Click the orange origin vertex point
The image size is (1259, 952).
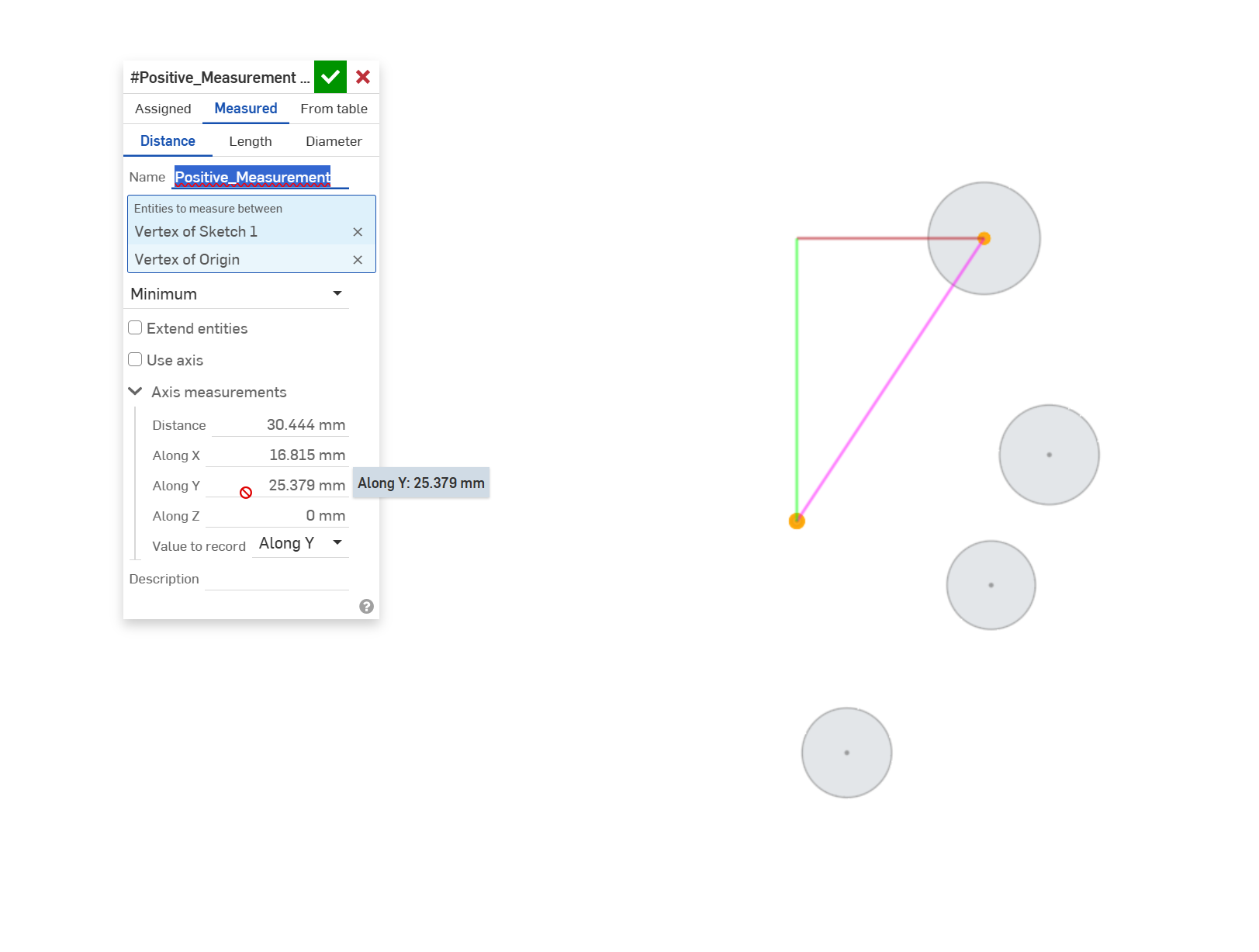pos(797,521)
